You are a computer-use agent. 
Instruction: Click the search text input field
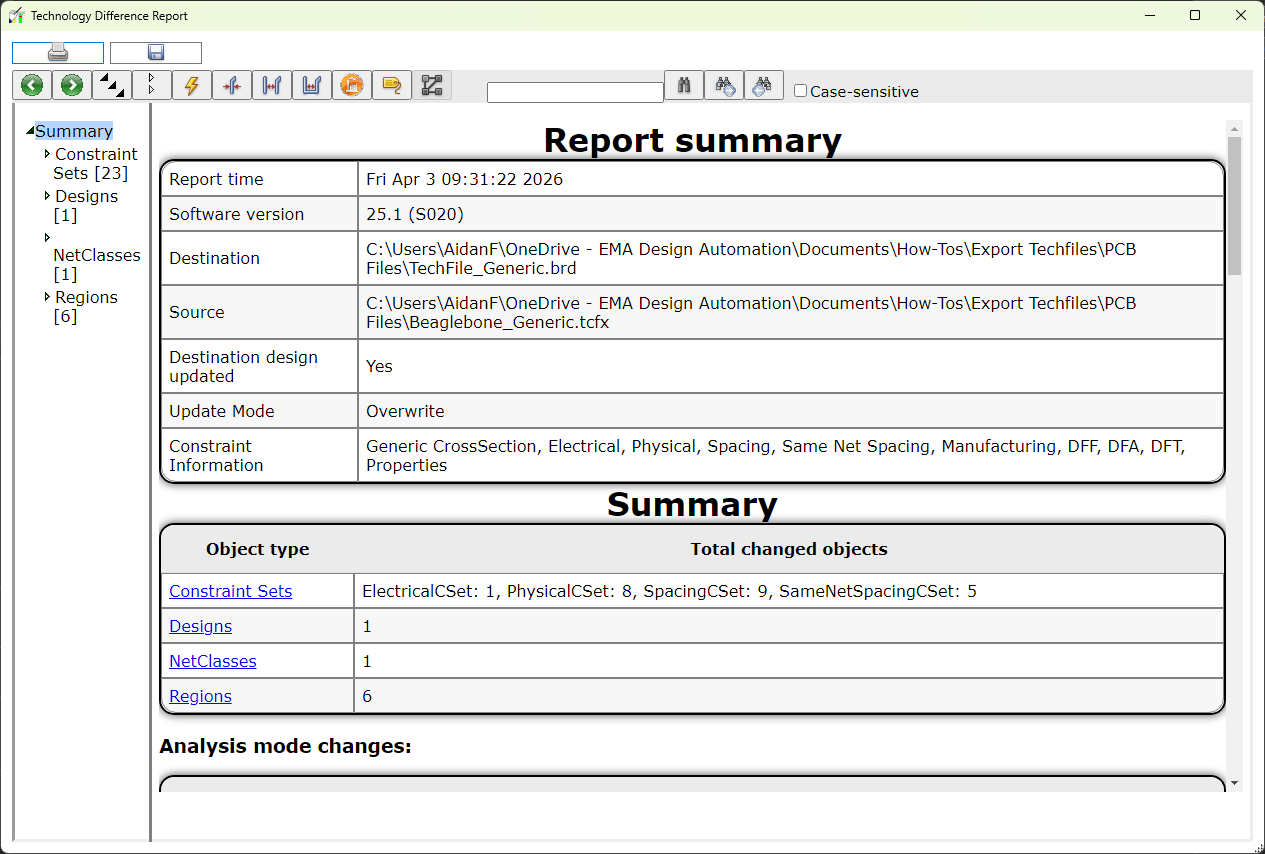(x=575, y=92)
